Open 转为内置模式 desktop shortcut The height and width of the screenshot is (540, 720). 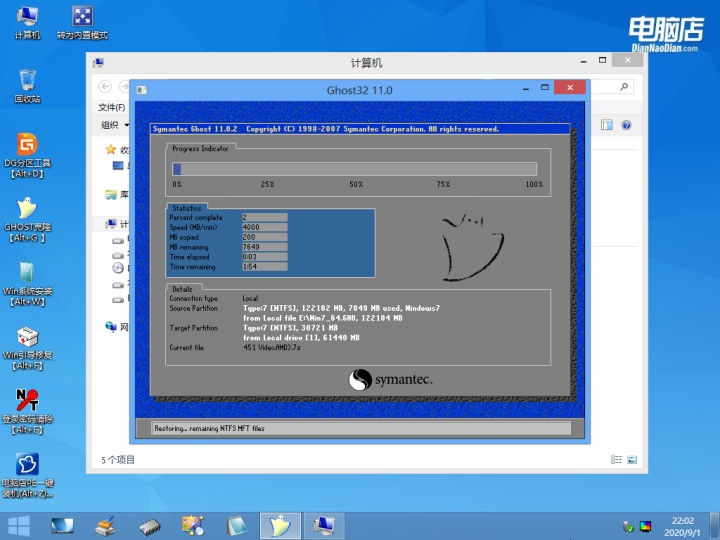tap(82, 23)
